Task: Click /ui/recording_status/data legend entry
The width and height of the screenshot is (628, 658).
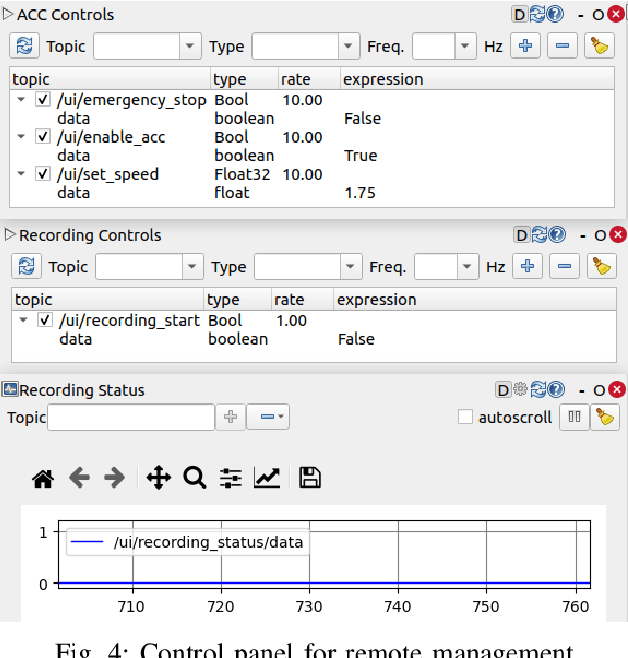Action: click(x=188, y=542)
